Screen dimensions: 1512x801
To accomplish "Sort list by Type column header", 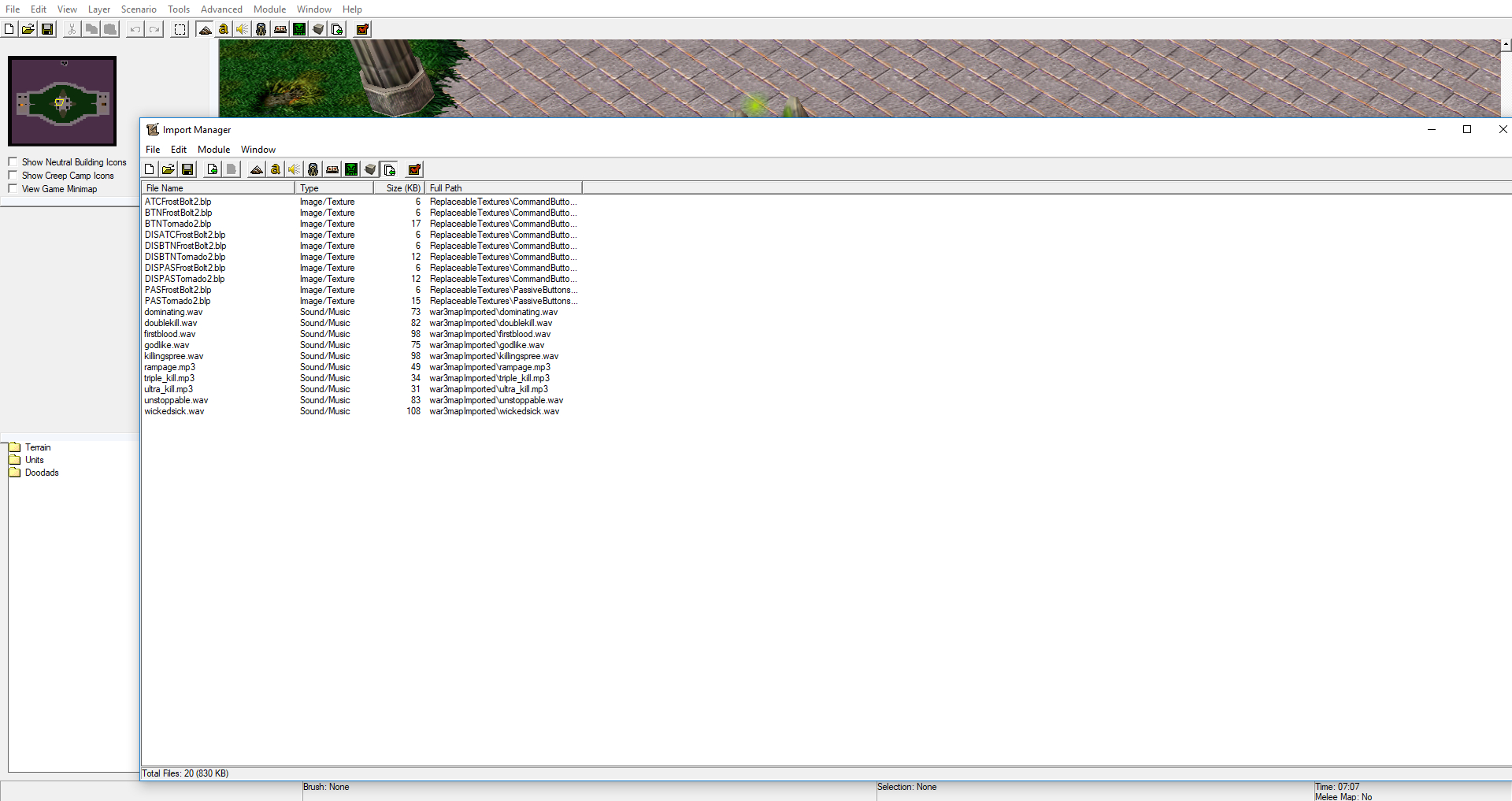I will 334,188.
